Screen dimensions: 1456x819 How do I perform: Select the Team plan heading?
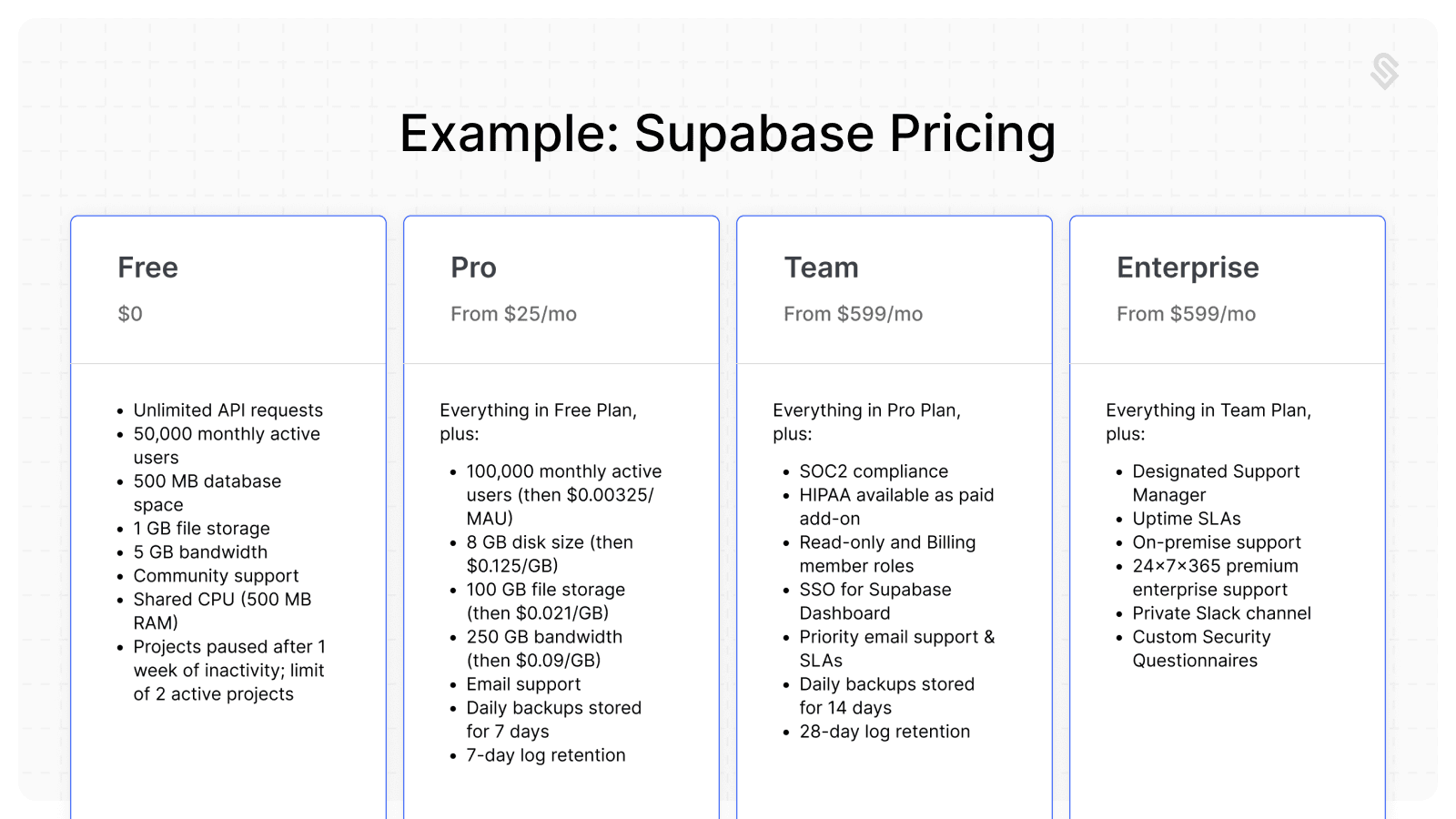click(x=821, y=268)
